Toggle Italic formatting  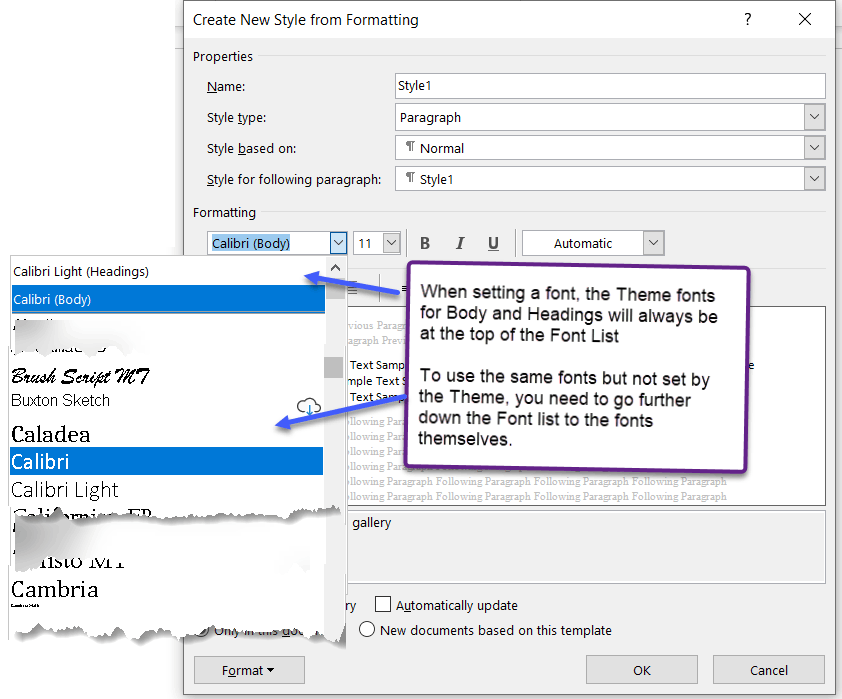click(x=459, y=243)
